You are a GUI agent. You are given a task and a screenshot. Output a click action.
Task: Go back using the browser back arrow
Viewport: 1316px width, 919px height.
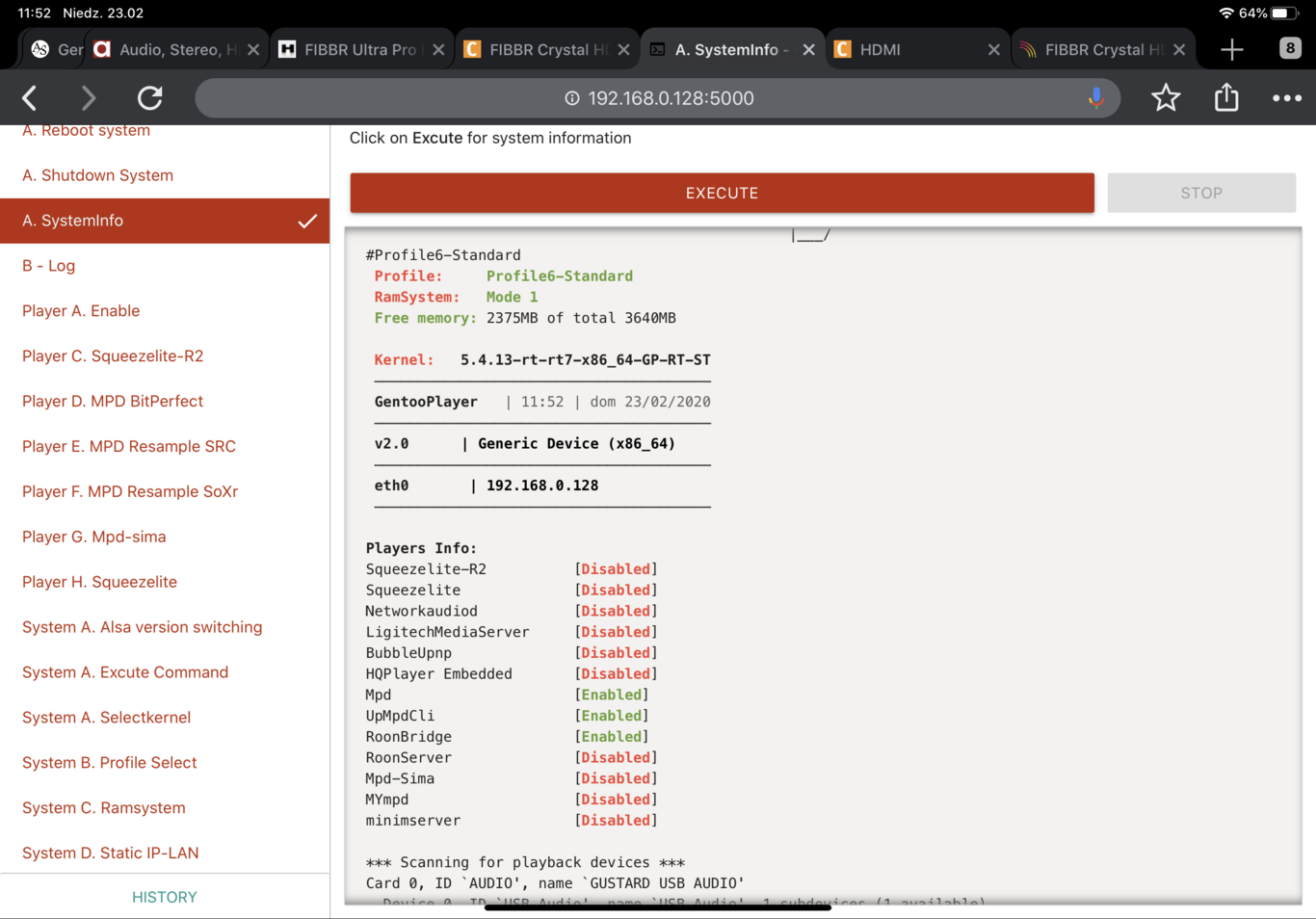(x=30, y=98)
